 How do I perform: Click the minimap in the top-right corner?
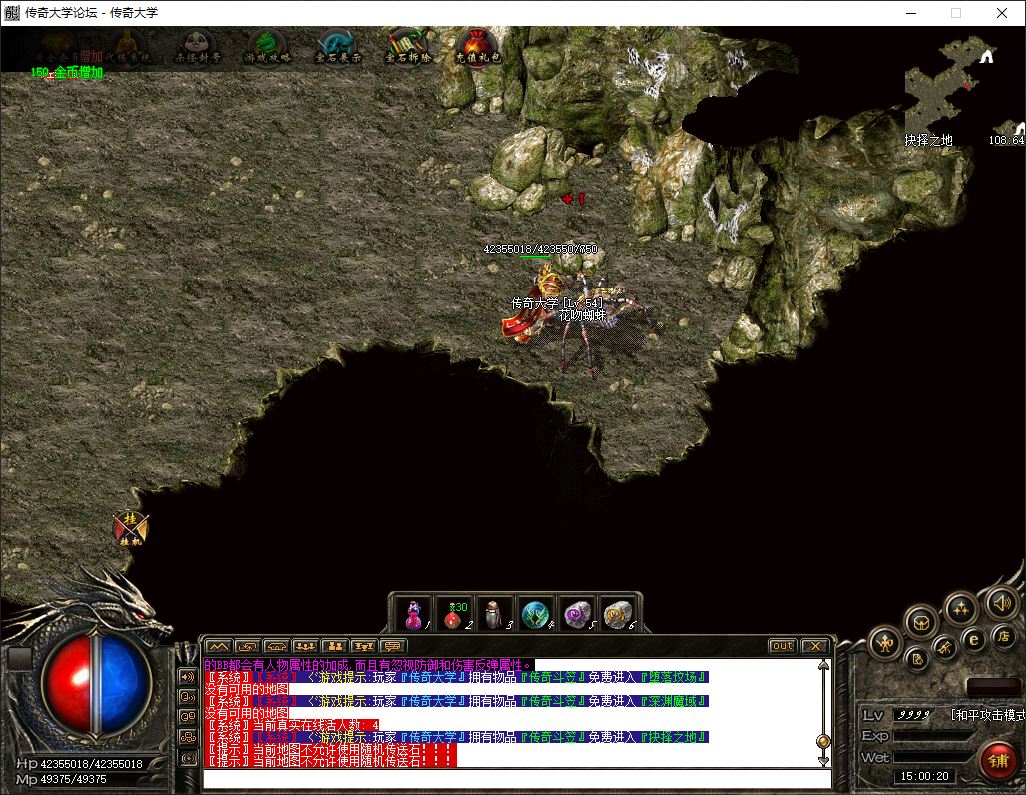coord(962,85)
